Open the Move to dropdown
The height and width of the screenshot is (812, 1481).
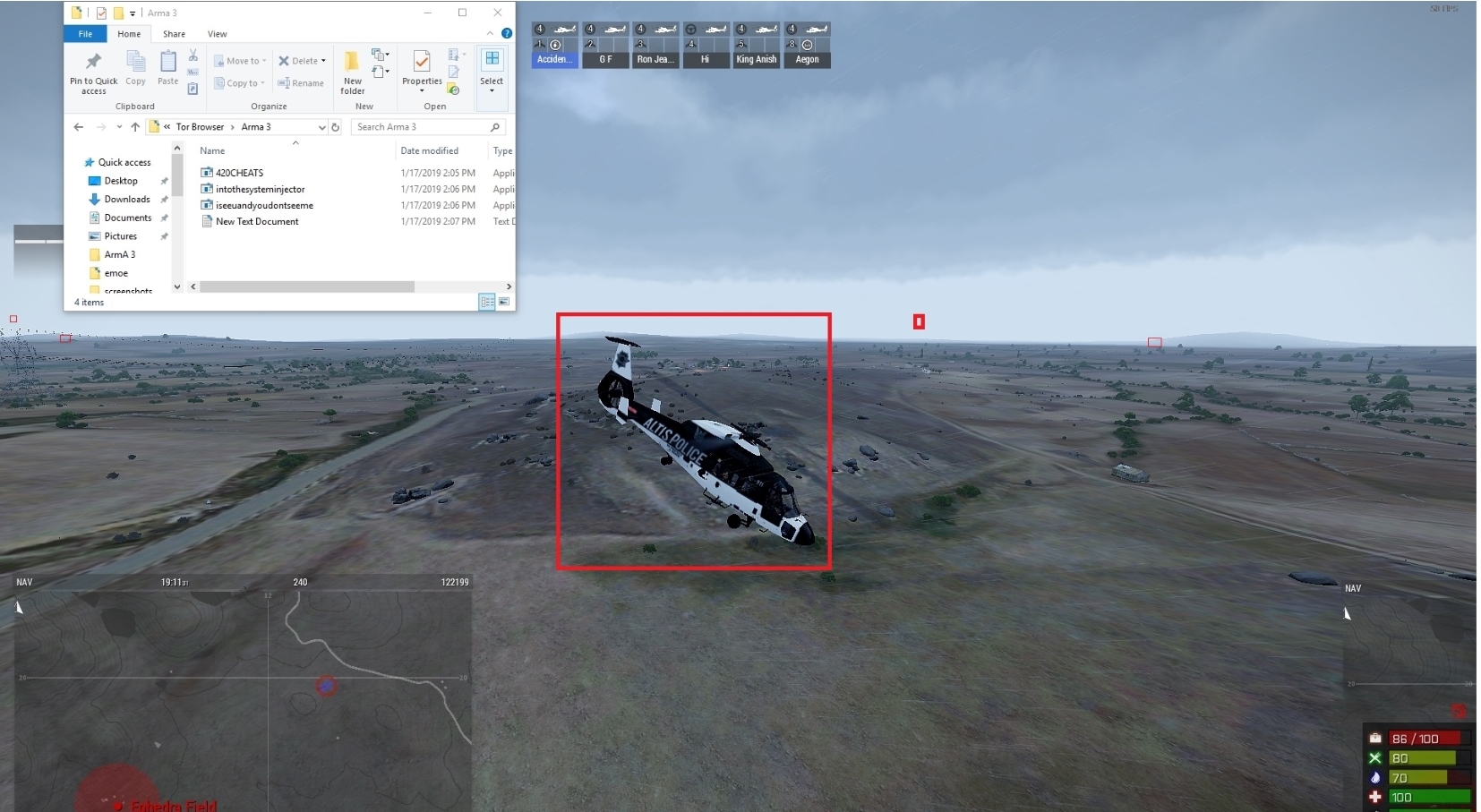click(x=240, y=61)
